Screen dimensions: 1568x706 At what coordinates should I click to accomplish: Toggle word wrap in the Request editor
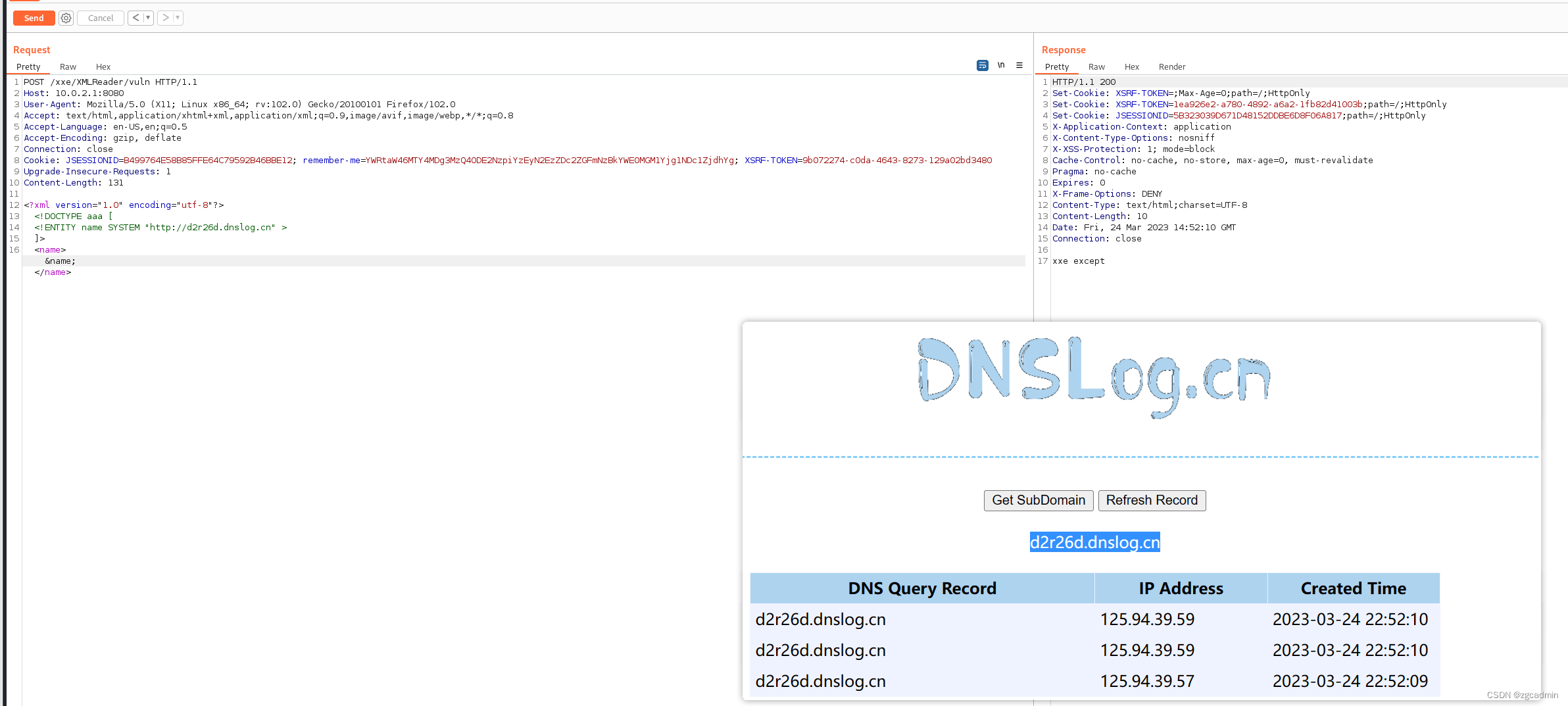(982, 65)
